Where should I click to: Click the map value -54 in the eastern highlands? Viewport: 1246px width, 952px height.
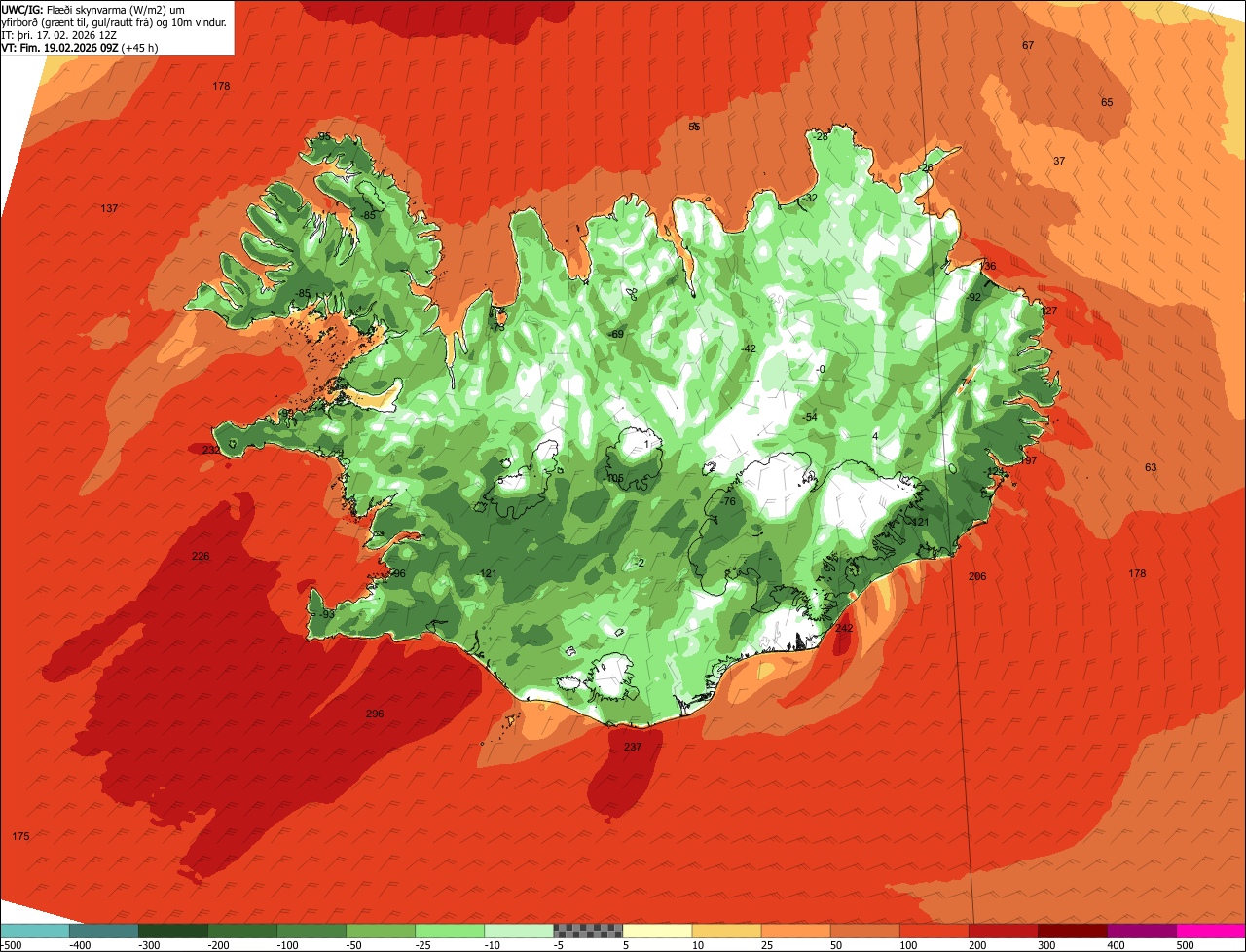pos(809,417)
